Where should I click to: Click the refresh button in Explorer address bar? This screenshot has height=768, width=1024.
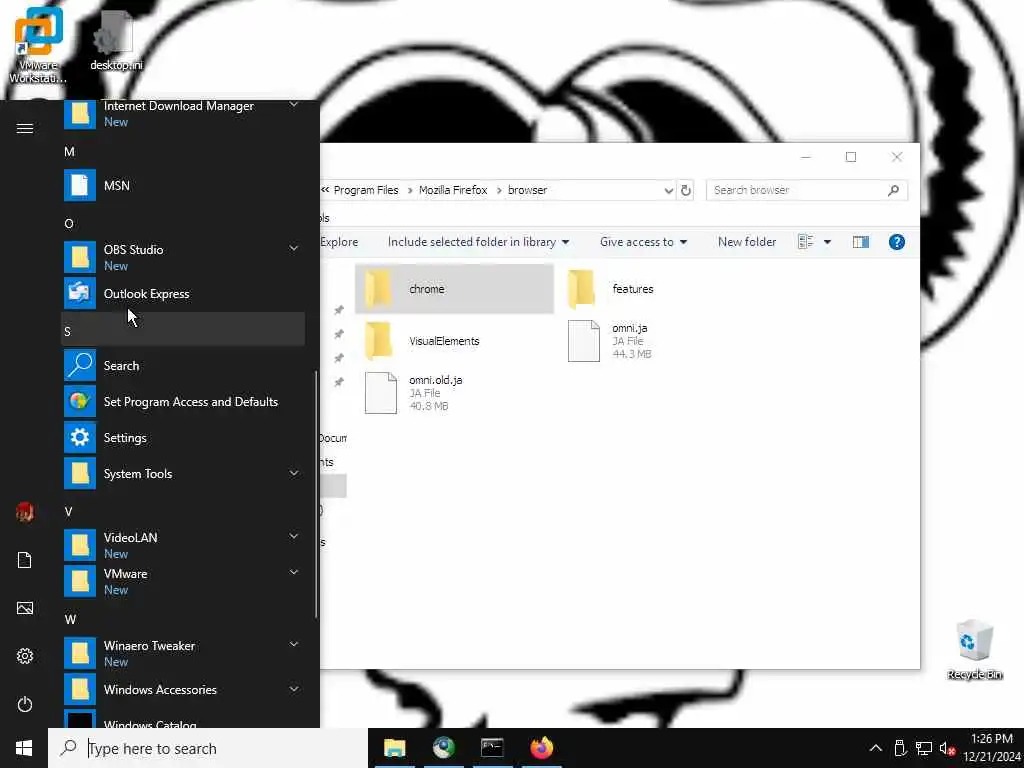pyautogui.click(x=686, y=190)
